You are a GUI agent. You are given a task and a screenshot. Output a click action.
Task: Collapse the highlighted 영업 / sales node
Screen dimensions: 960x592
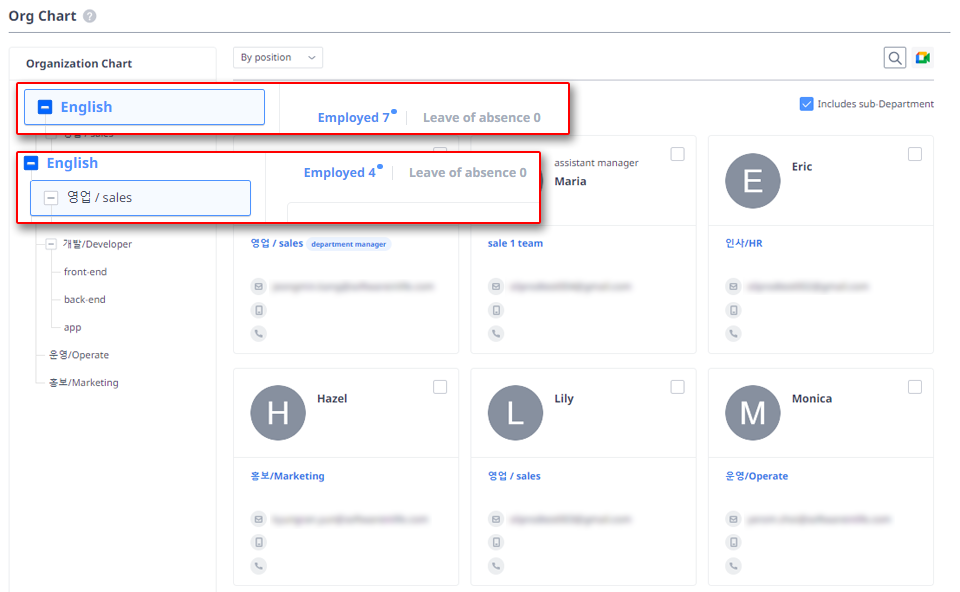pos(51,198)
